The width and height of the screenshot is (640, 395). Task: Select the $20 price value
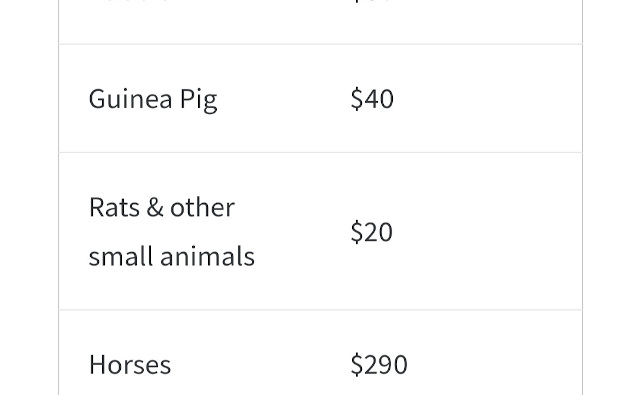(x=371, y=232)
